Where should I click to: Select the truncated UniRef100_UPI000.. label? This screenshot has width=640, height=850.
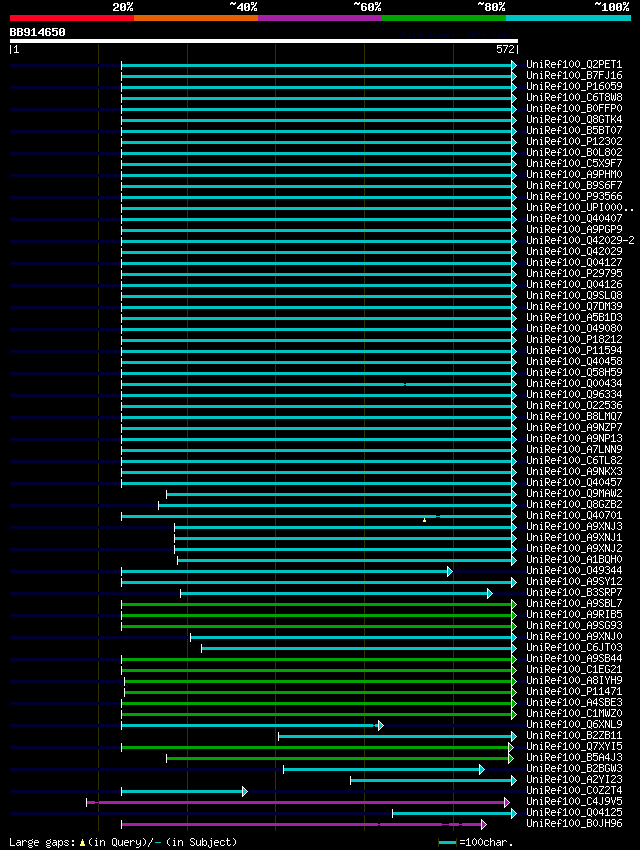tap(580, 208)
